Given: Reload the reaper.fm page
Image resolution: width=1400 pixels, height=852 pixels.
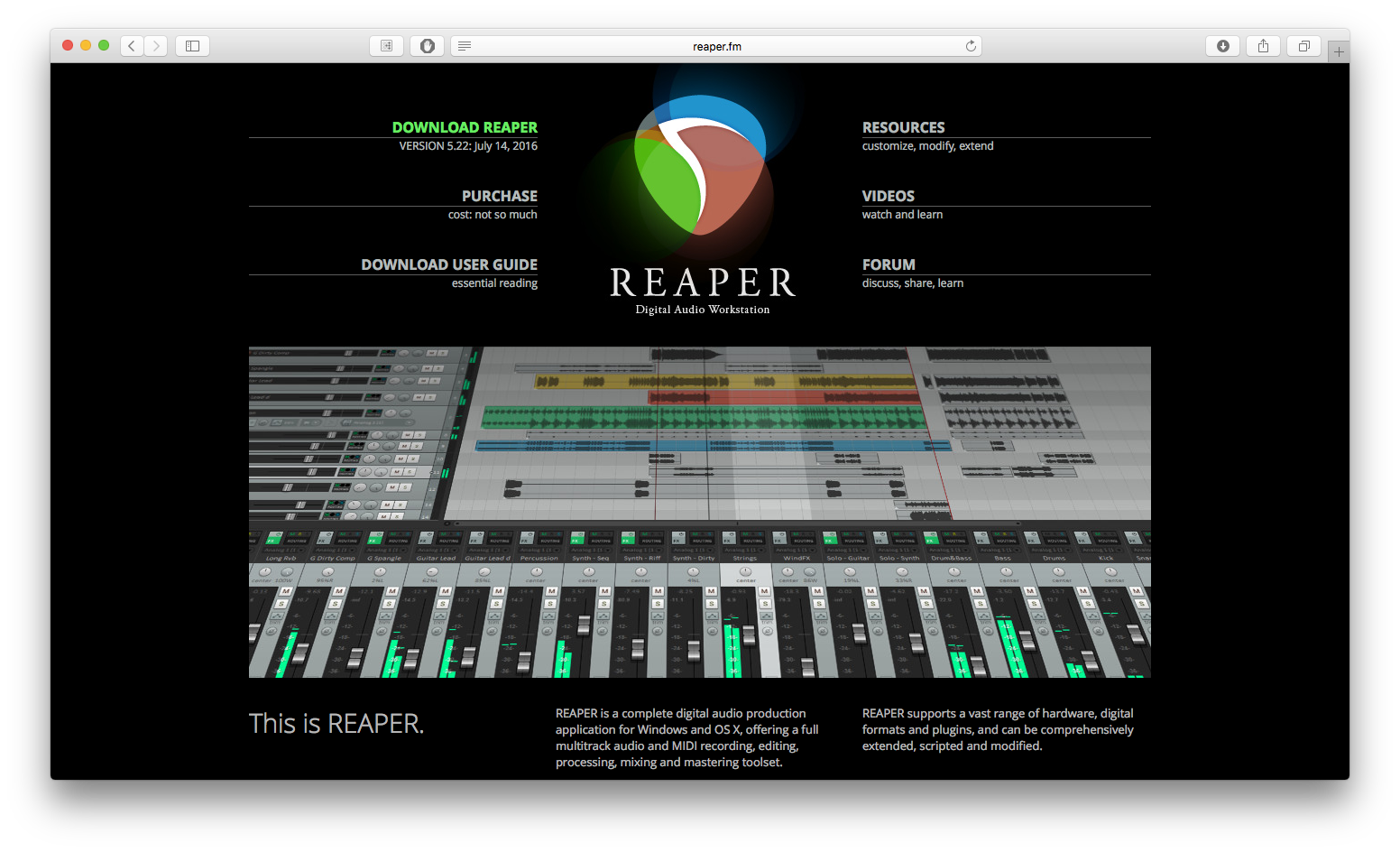Looking at the screenshot, I should pos(971,46).
